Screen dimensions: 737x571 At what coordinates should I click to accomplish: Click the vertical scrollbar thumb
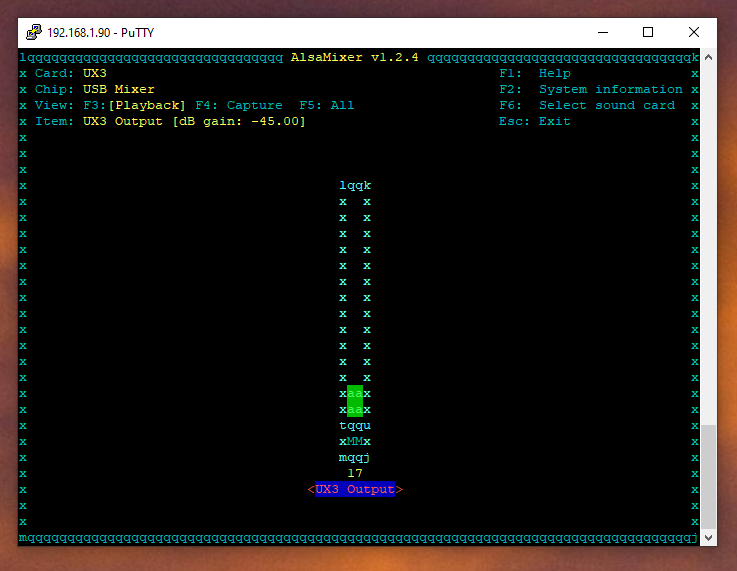point(710,475)
